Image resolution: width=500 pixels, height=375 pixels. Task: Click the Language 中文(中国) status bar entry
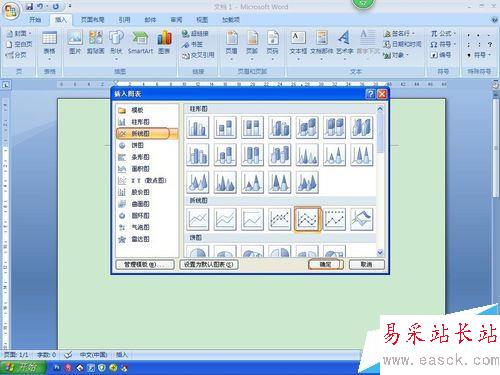click(93, 355)
